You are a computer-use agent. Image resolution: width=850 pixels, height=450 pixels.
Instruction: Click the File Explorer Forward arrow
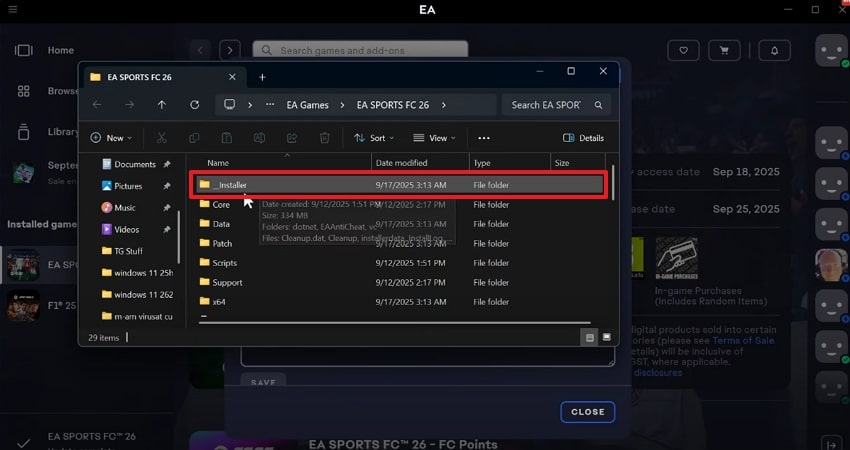point(129,105)
